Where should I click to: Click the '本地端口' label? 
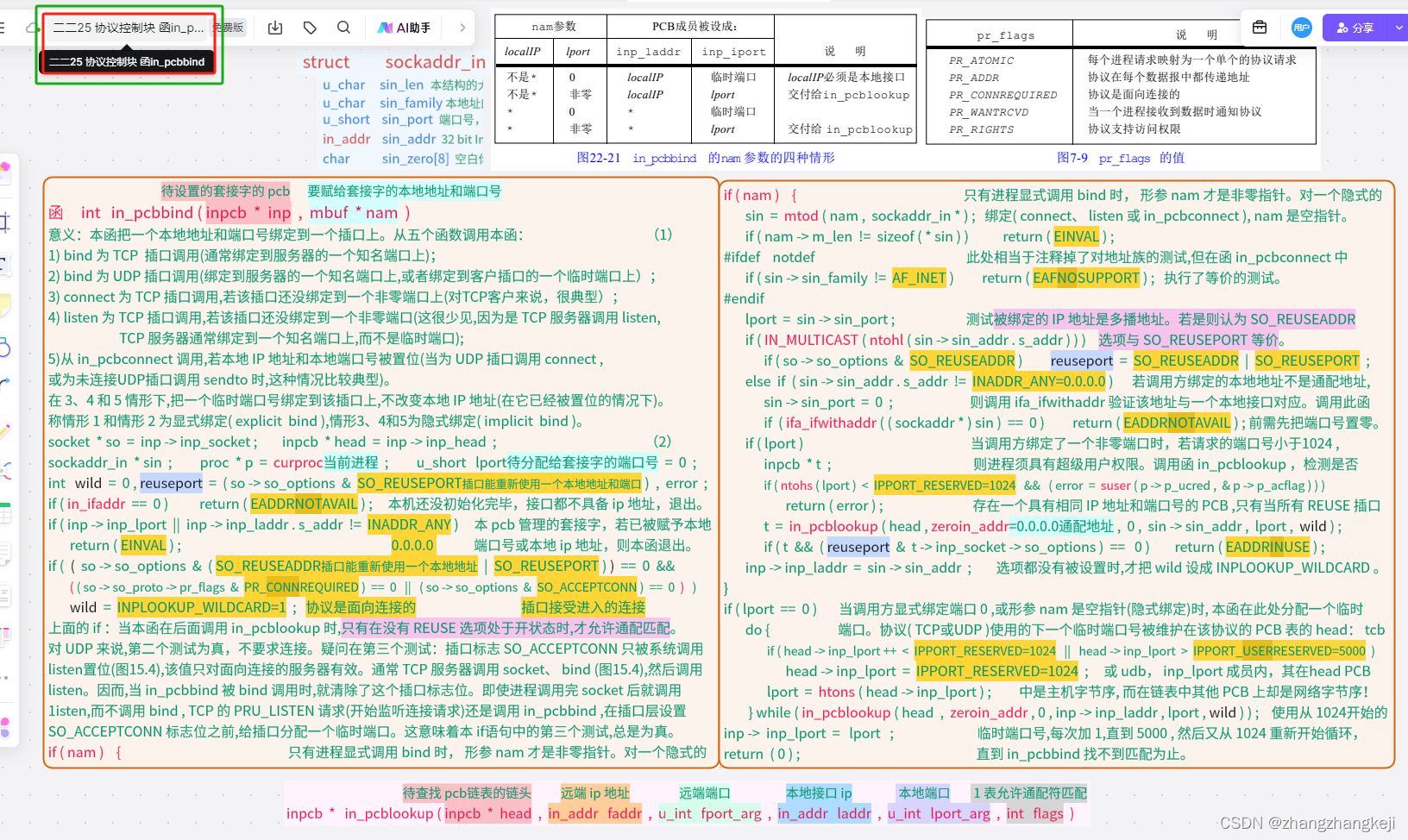[x=924, y=793]
